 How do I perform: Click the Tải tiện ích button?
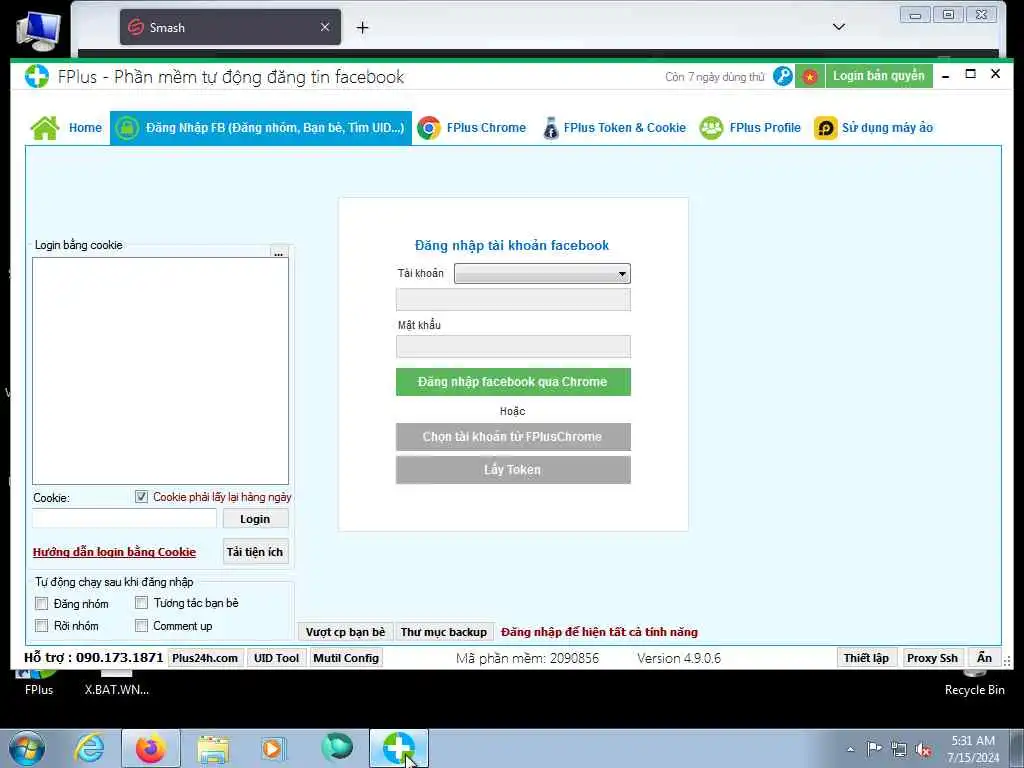[x=255, y=552]
